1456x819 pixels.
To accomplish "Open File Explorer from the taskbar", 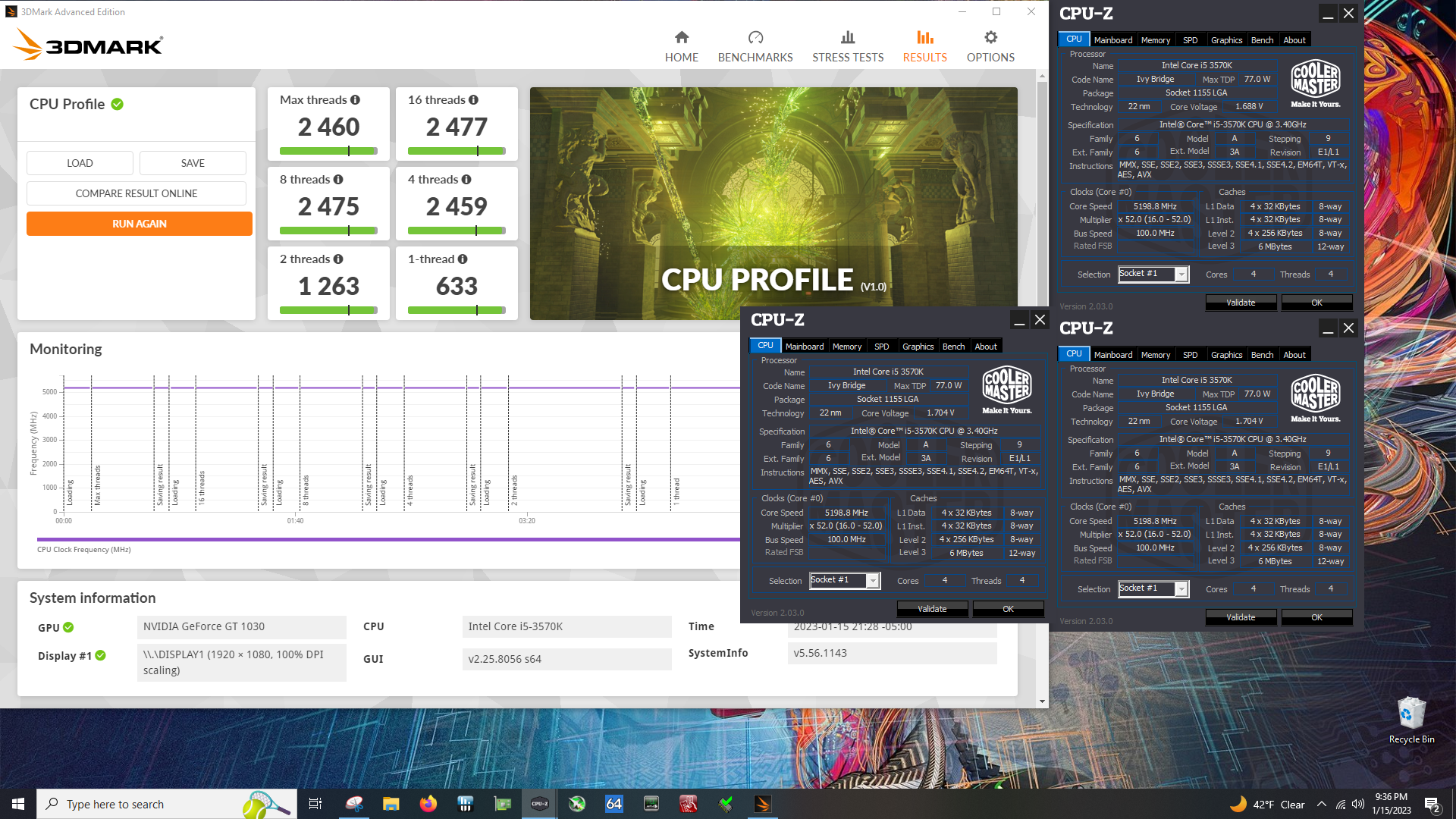I will click(x=391, y=804).
